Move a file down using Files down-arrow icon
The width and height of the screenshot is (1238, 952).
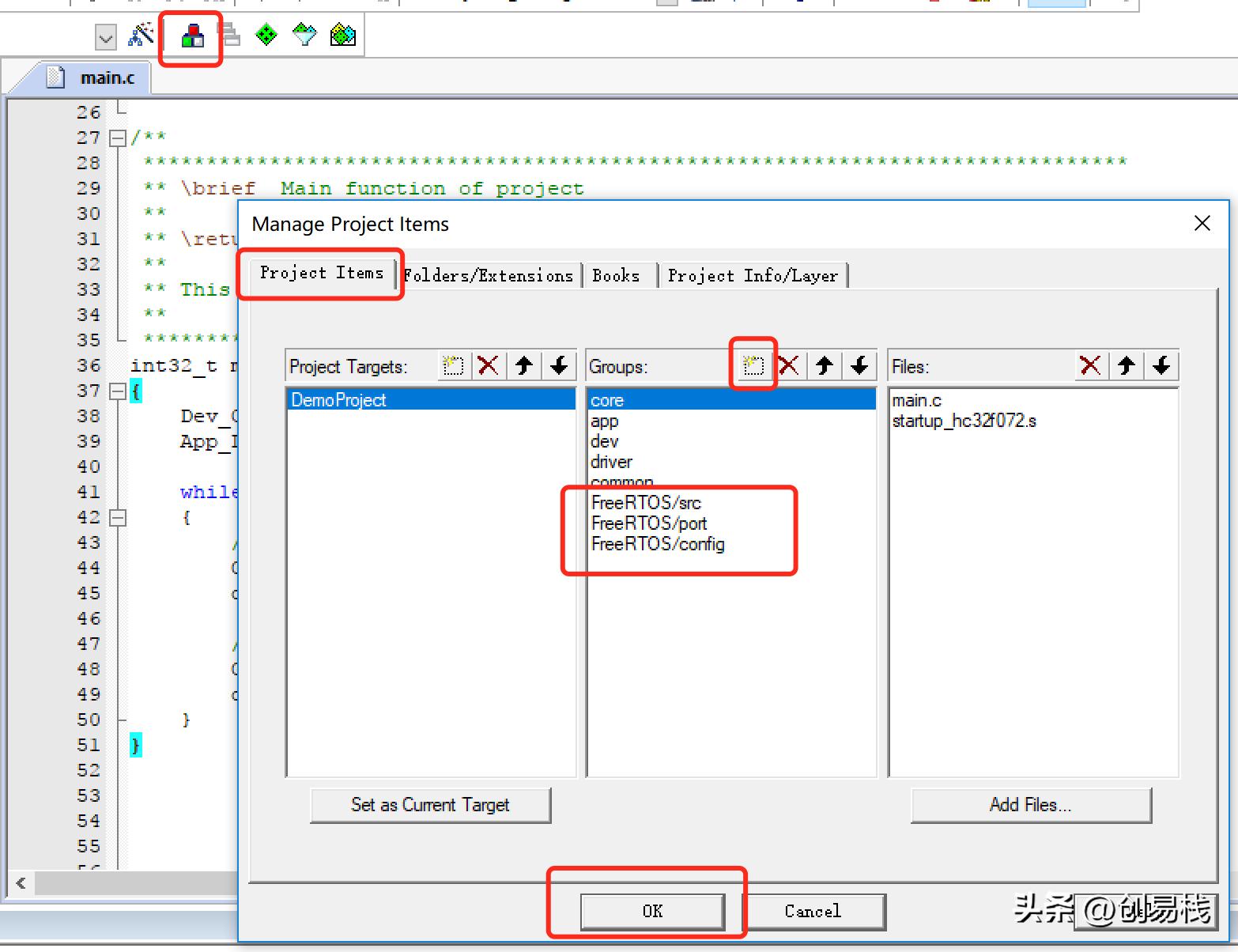tap(1161, 365)
